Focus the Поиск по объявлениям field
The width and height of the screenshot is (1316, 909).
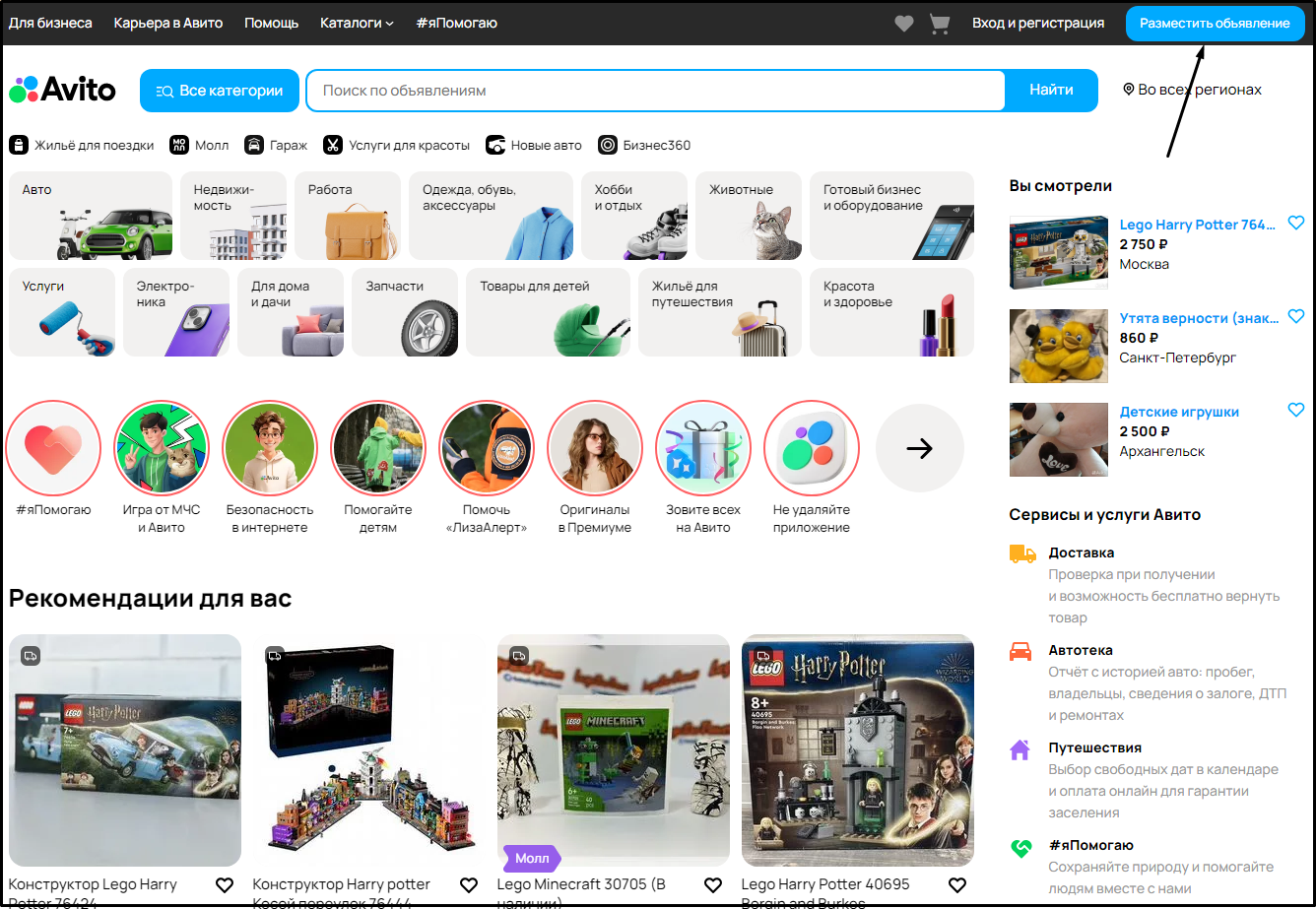pos(656,91)
